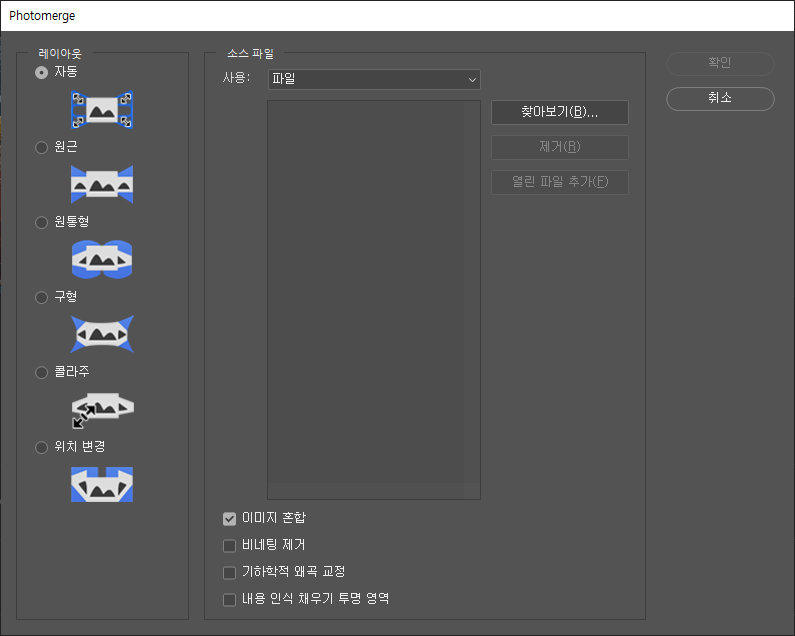Enable 내용 인식 채우기 투명 영역 checkbox
This screenshot has height=636, width=795.
pyautogui.click(x=230, y=599)
